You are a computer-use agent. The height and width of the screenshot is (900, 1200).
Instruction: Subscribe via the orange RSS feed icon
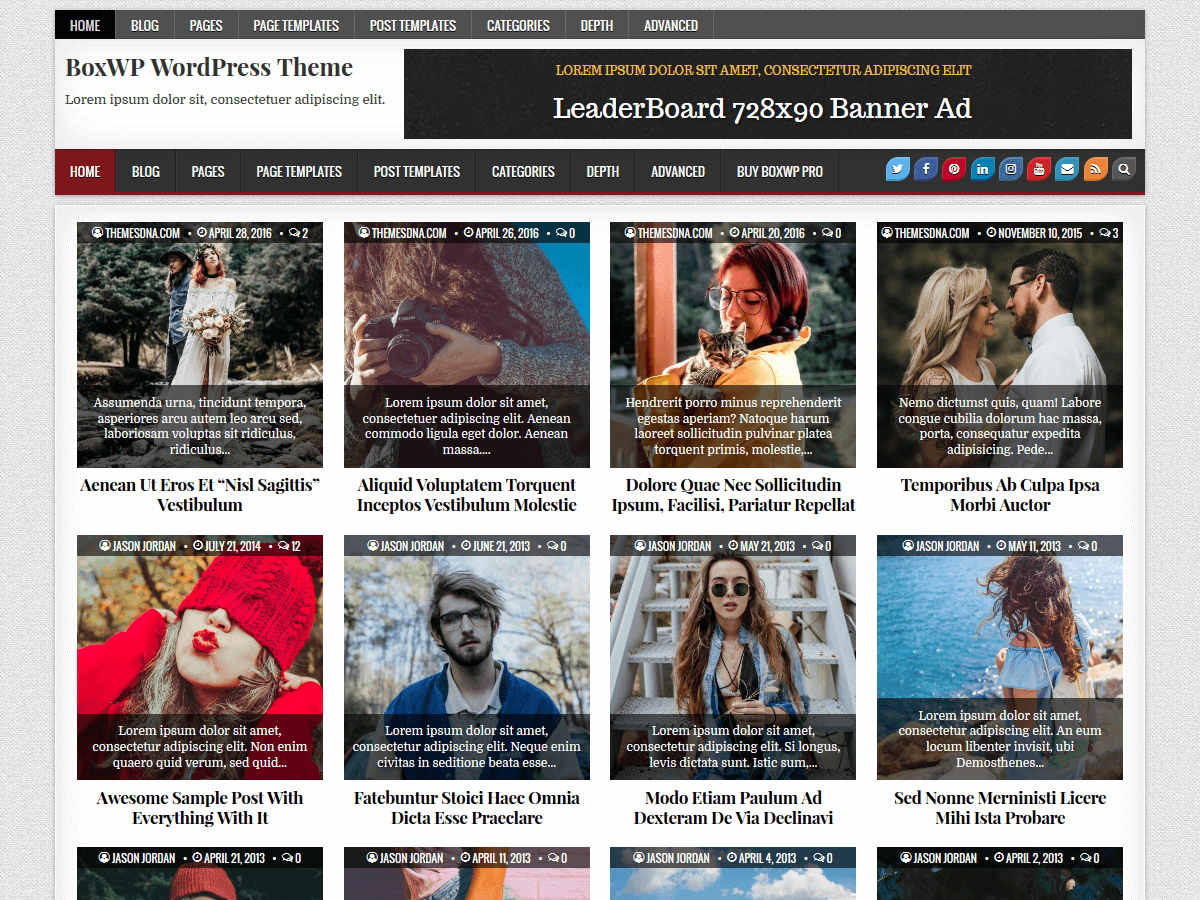(1094, 169)
